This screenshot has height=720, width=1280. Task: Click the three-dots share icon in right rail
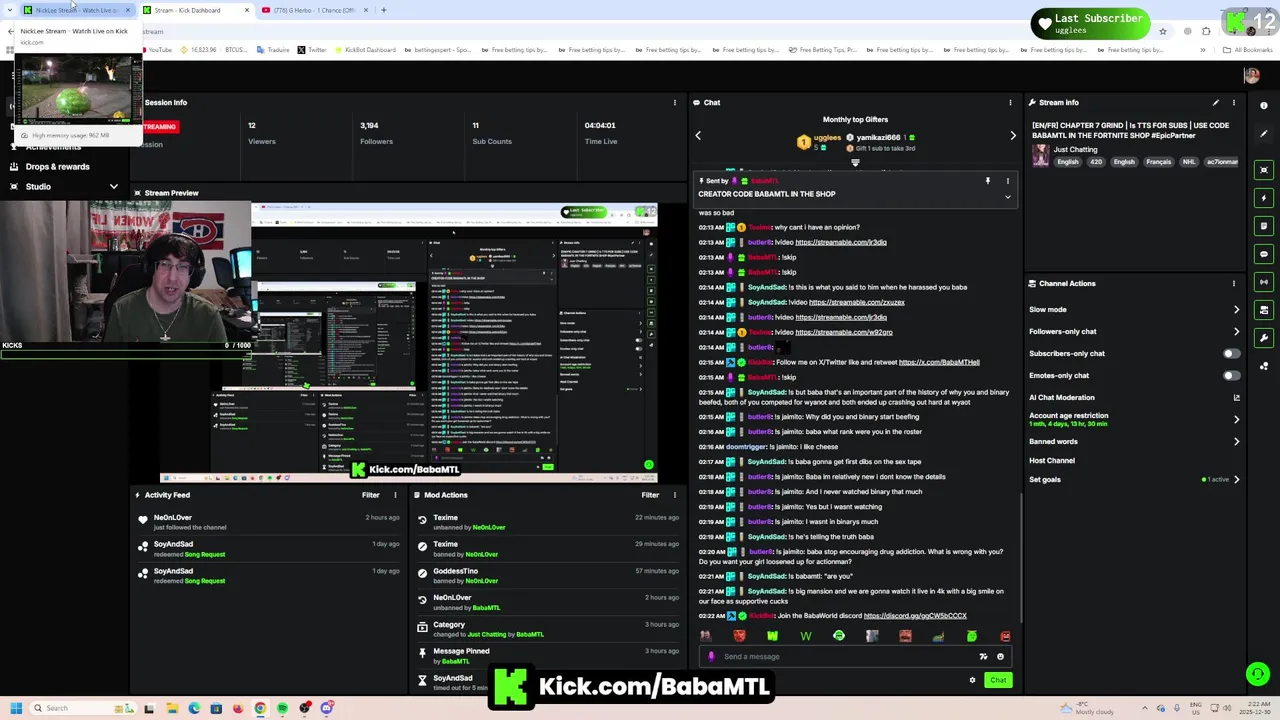tap(1264, 366)
